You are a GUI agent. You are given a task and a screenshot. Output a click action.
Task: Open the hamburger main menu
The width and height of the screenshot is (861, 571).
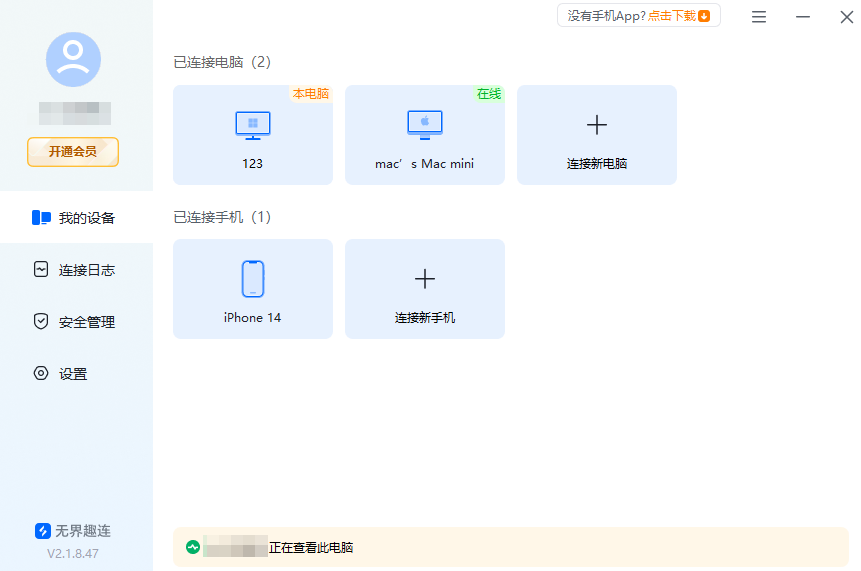tap(759, 17)
